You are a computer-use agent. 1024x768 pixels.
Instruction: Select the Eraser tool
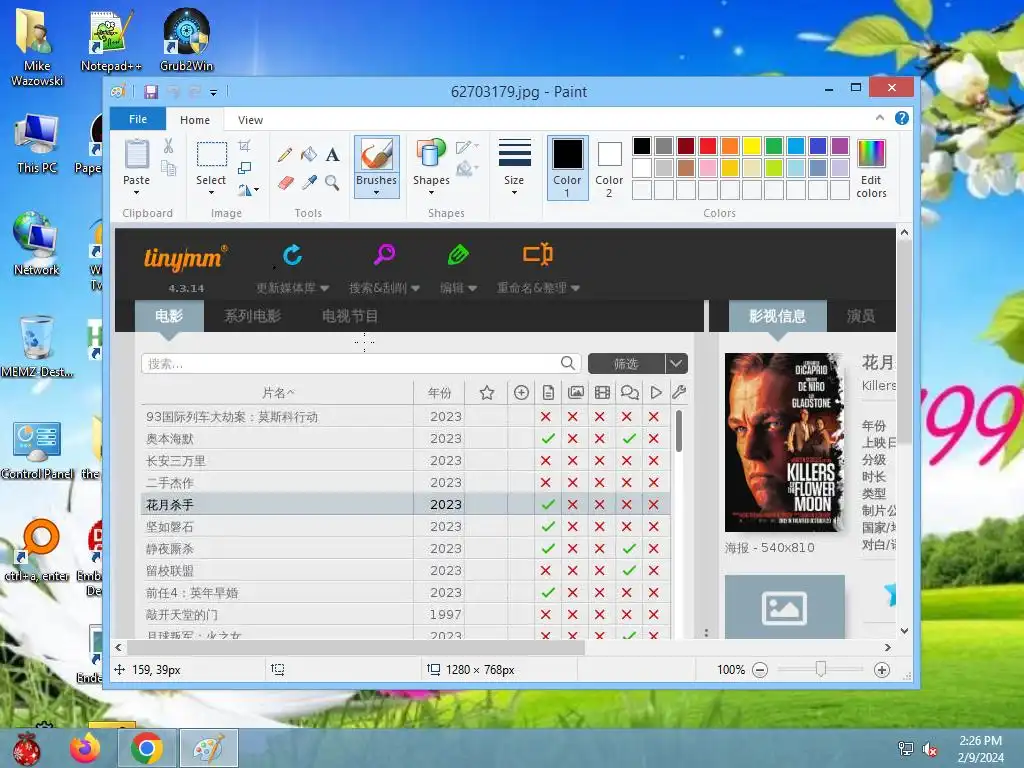click(x=285, y=183)
